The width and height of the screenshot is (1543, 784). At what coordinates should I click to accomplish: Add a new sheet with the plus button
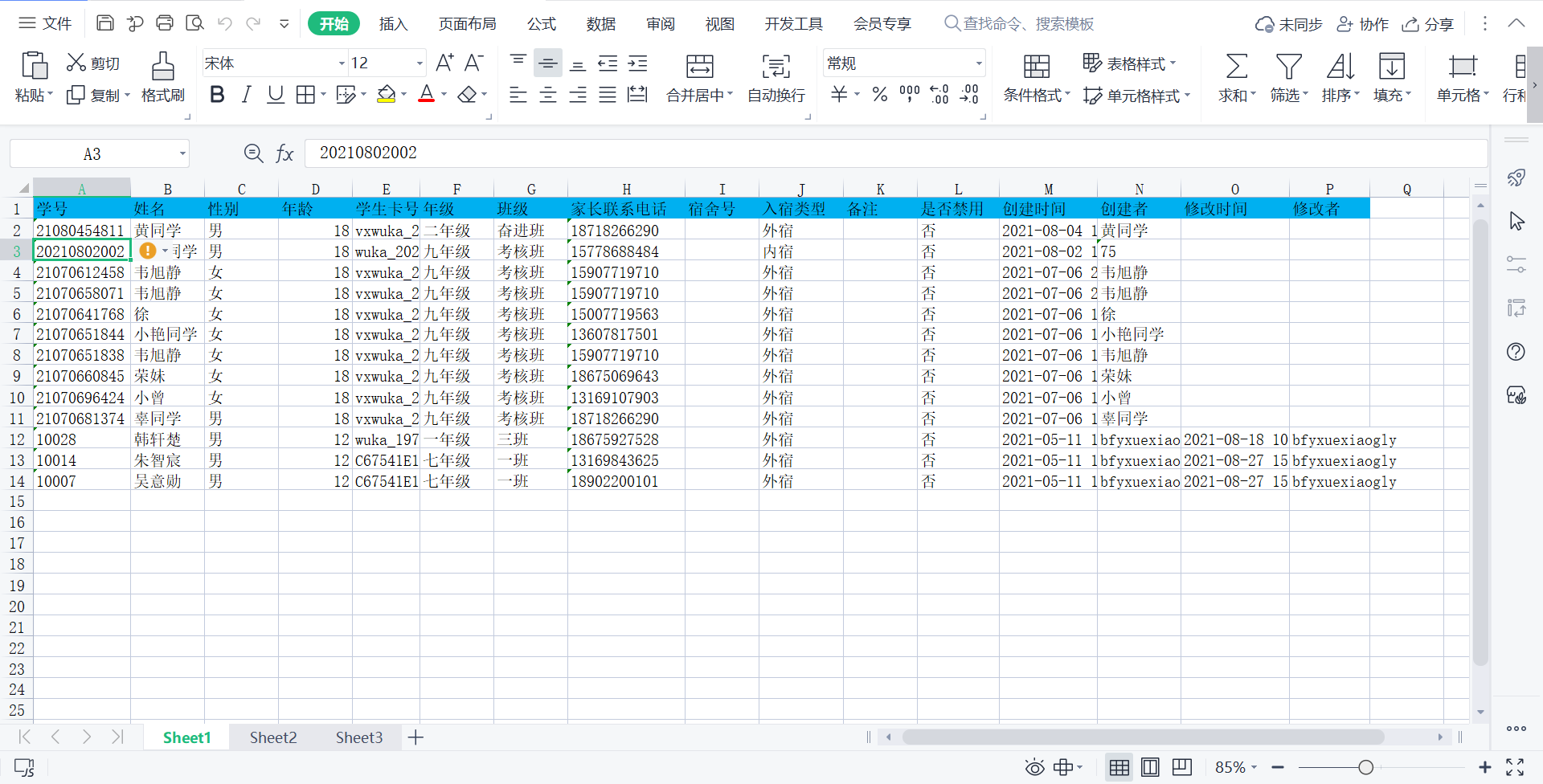coord(415,737)
